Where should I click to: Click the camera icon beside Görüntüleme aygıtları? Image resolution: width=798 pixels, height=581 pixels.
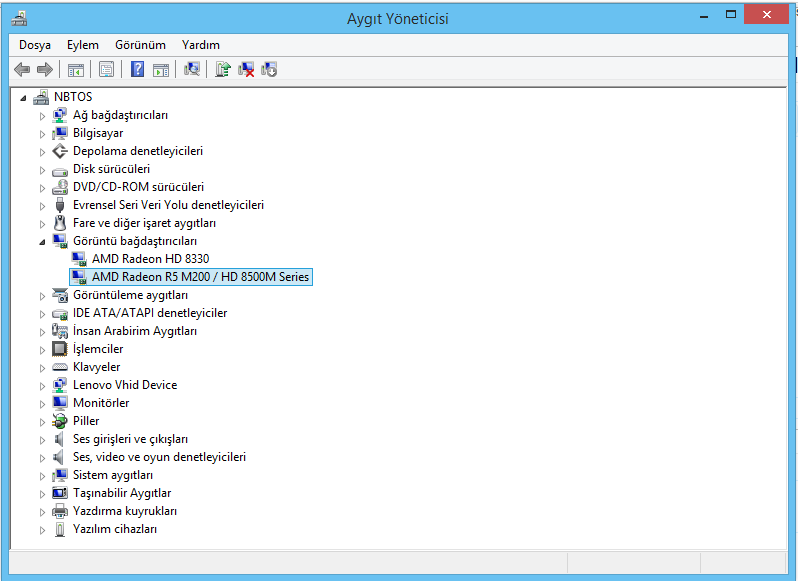click(x=60, y=295)
